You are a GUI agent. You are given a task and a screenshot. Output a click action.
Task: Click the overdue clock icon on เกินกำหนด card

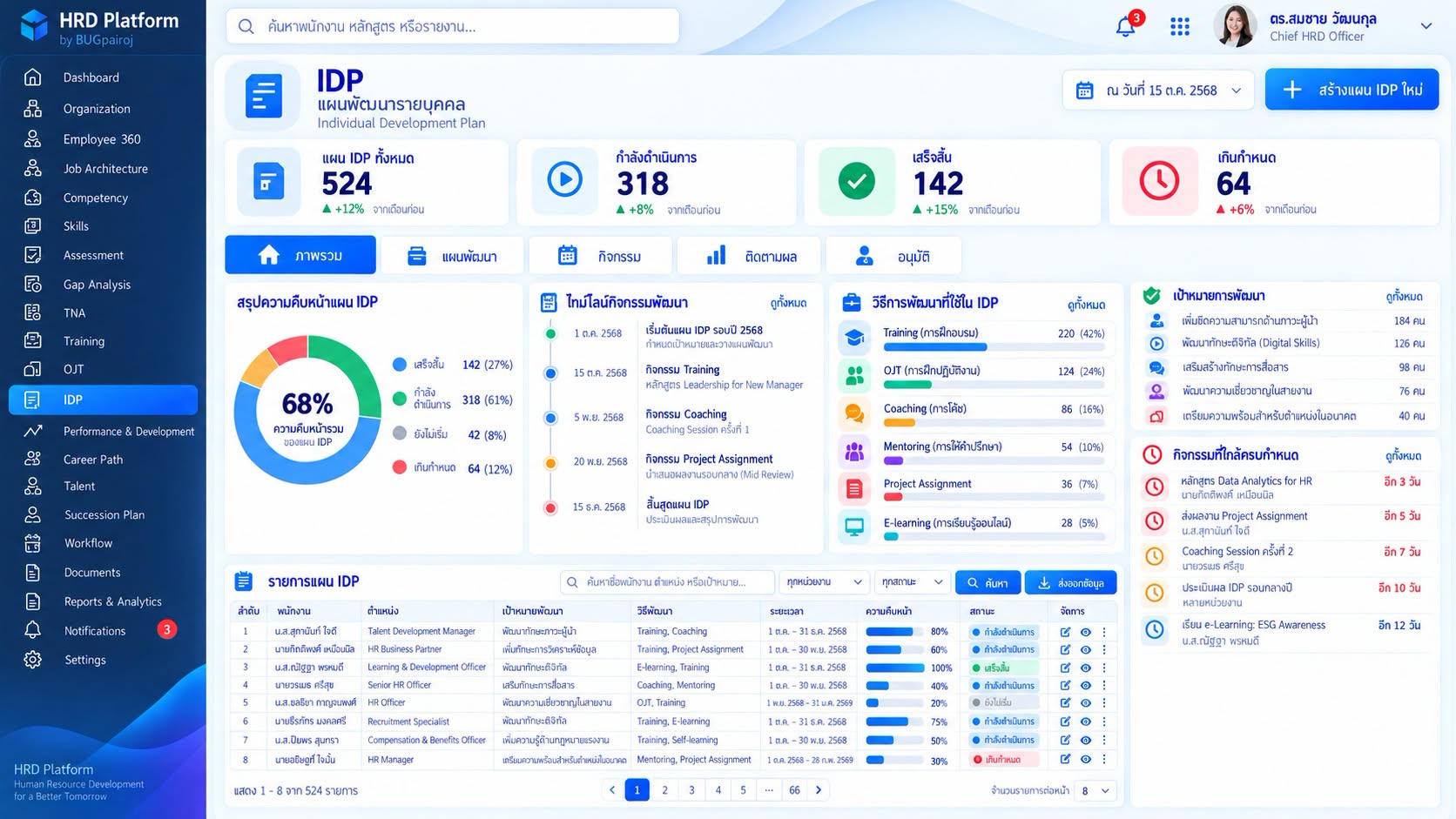tap(1159, 181)
